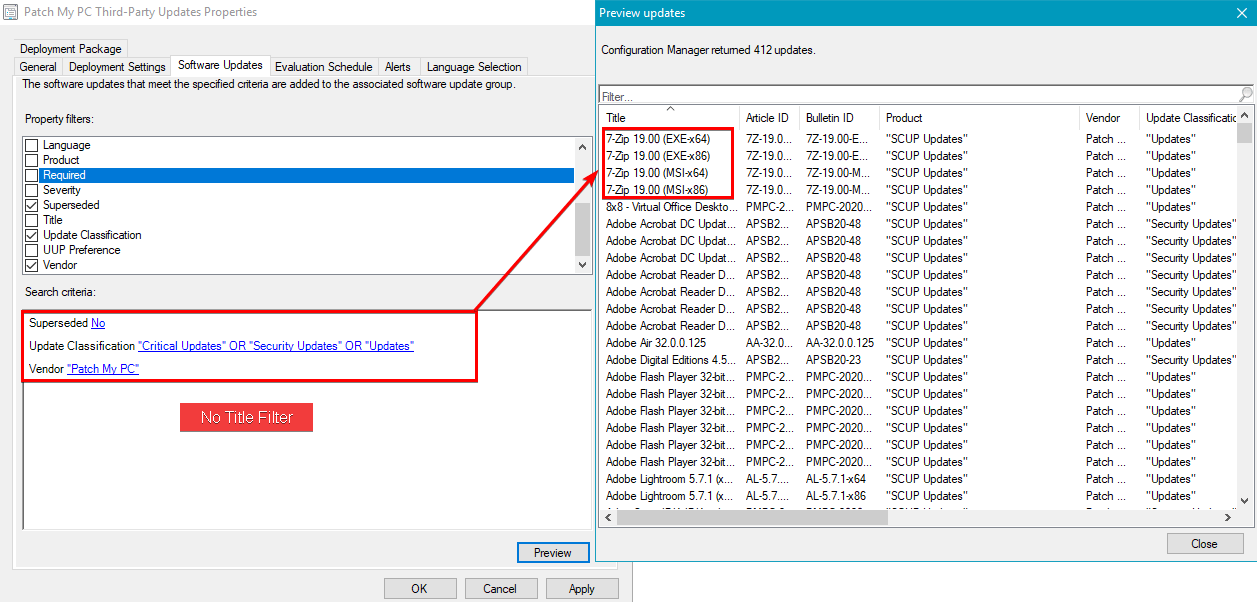Open the Deployment Settings tab
The width and height of the screenshot is (1257, 602).
(117, 67)
